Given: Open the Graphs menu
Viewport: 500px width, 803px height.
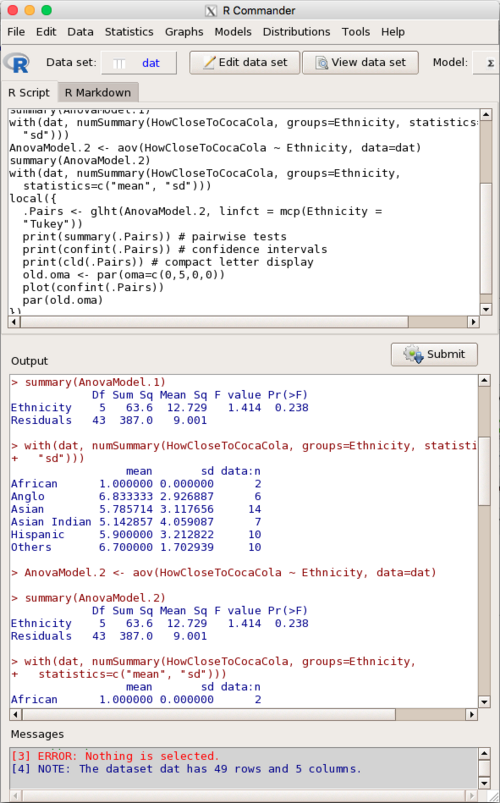Looking at the screenshot, I should pos(184,32).
